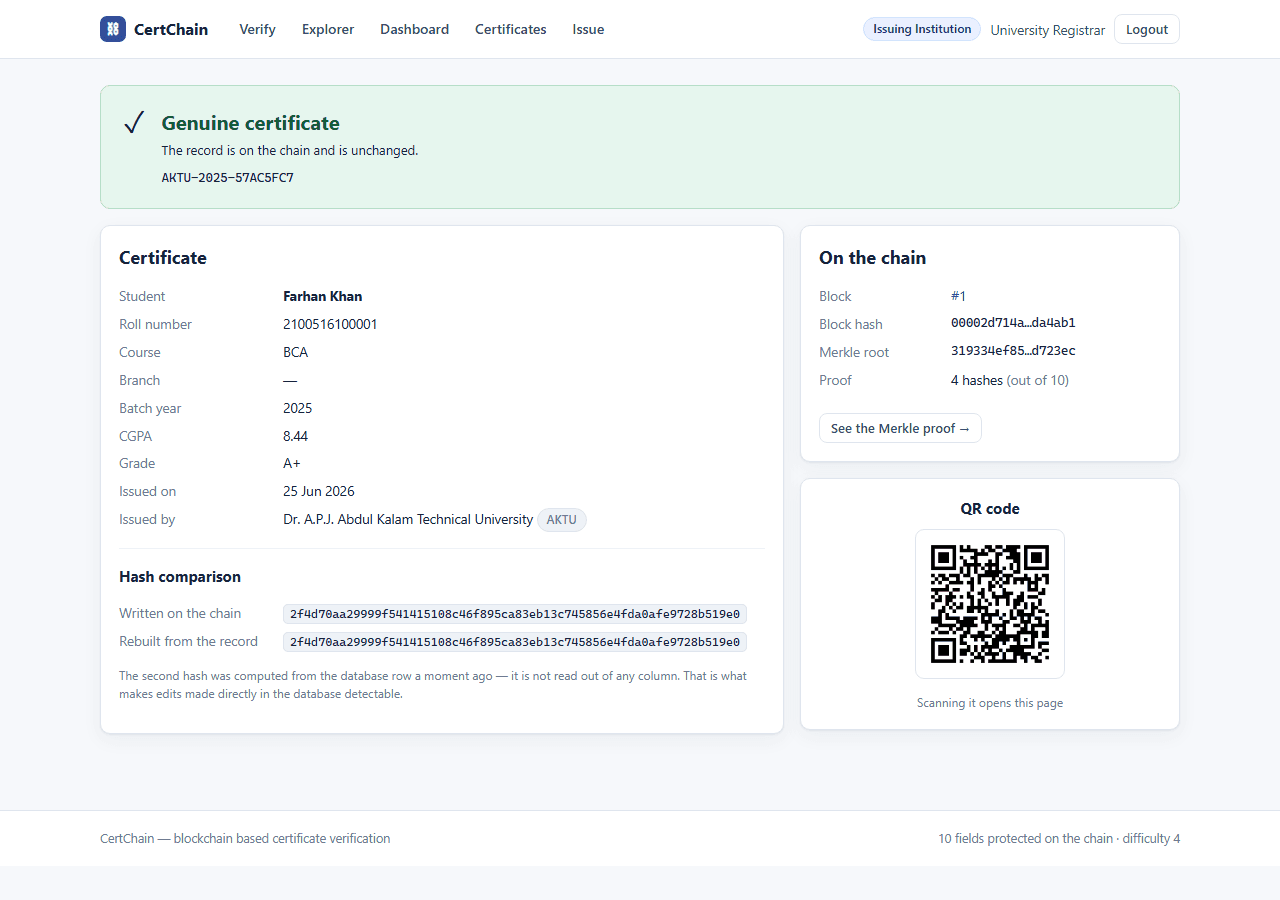Click the Hash comparison heading

coord(180,577)
